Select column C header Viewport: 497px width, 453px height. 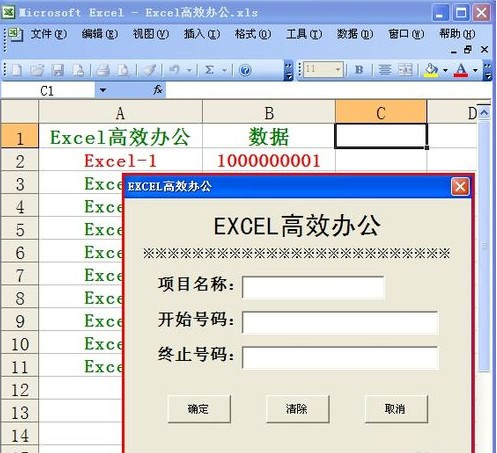coord(381,112)
